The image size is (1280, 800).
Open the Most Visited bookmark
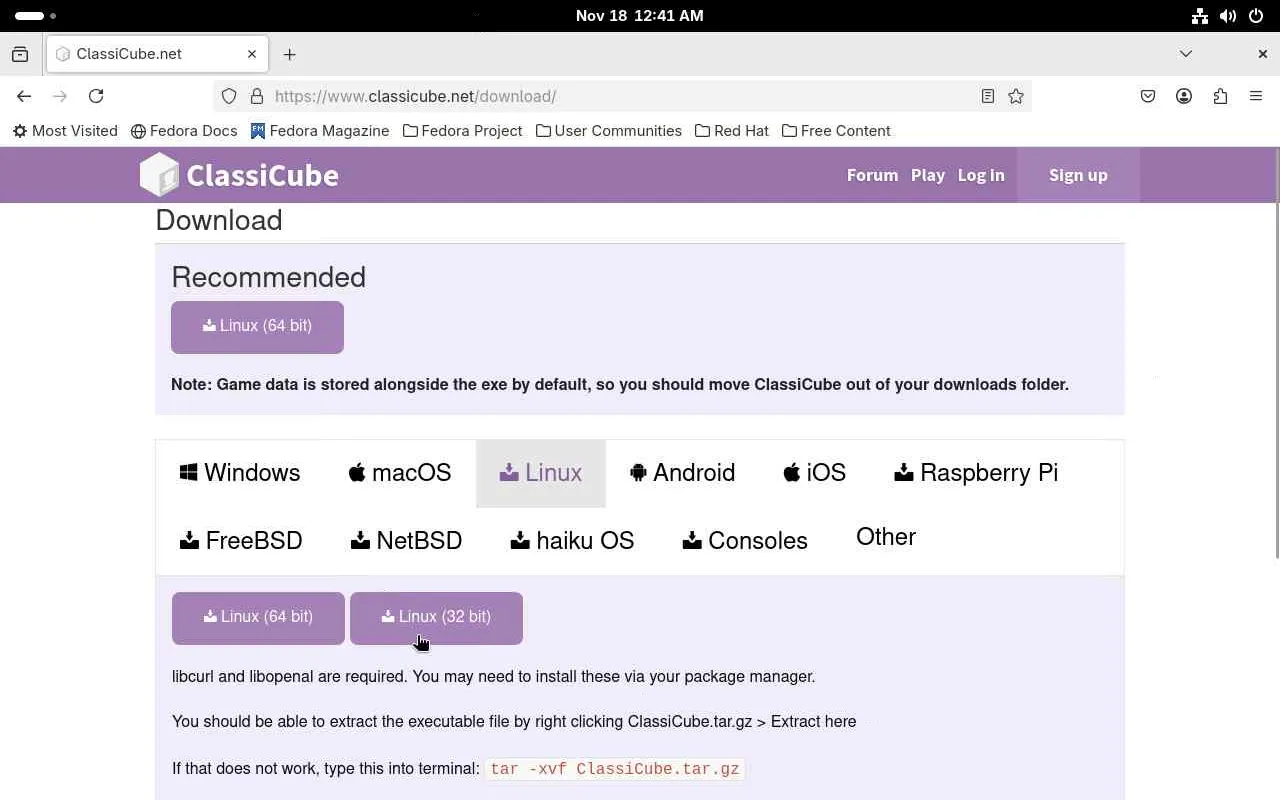point(65,131)
